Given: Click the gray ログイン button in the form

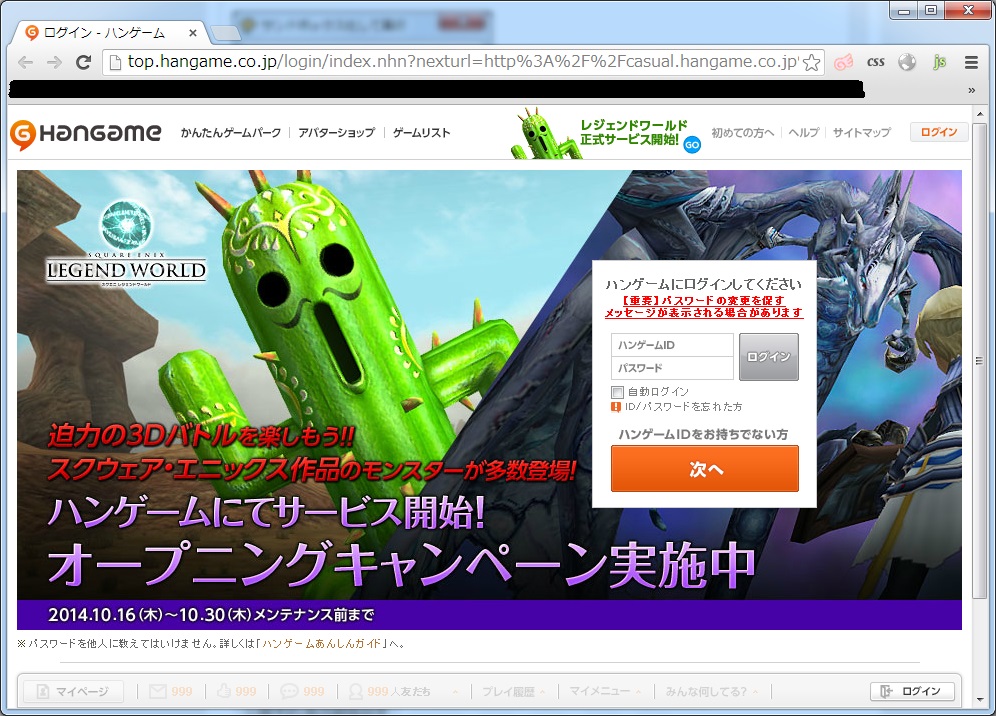Looking at the screenshot, I should click(769, 356).
